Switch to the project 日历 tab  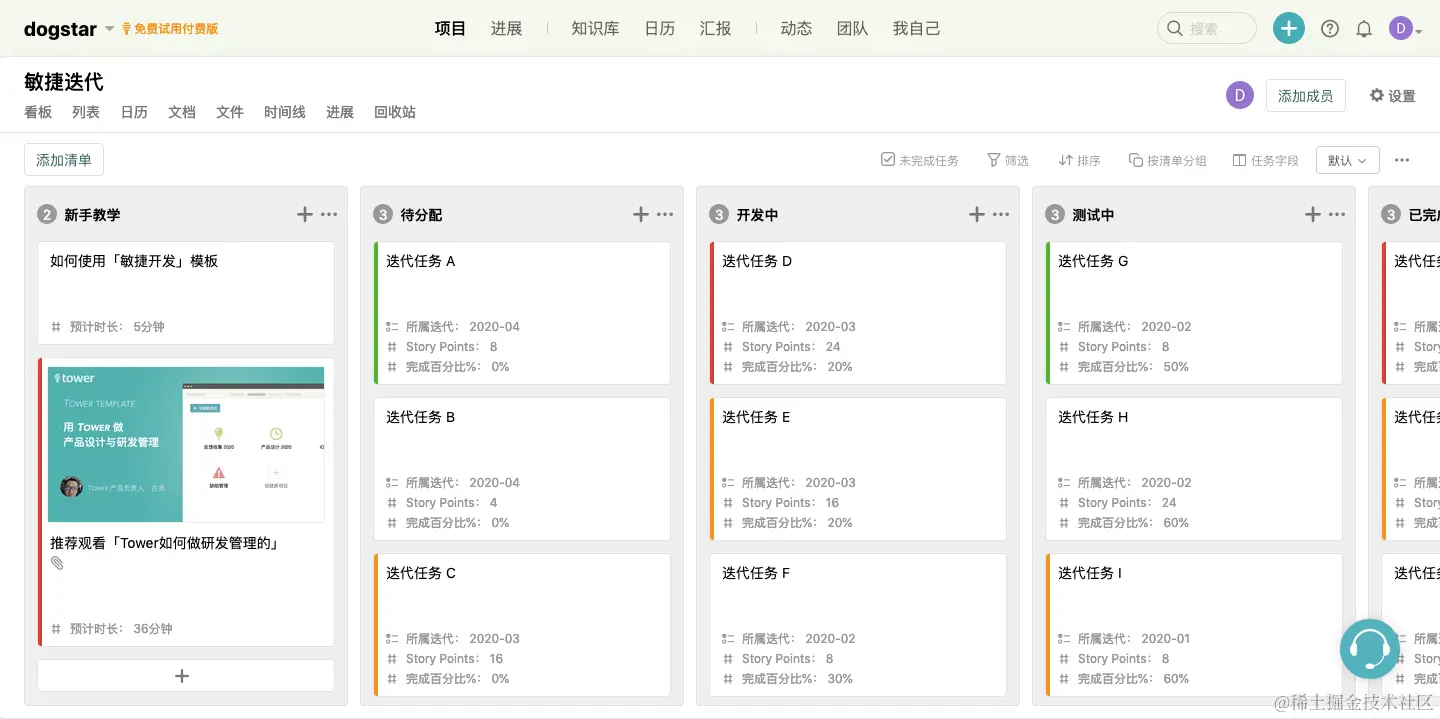tap(134, 112)
